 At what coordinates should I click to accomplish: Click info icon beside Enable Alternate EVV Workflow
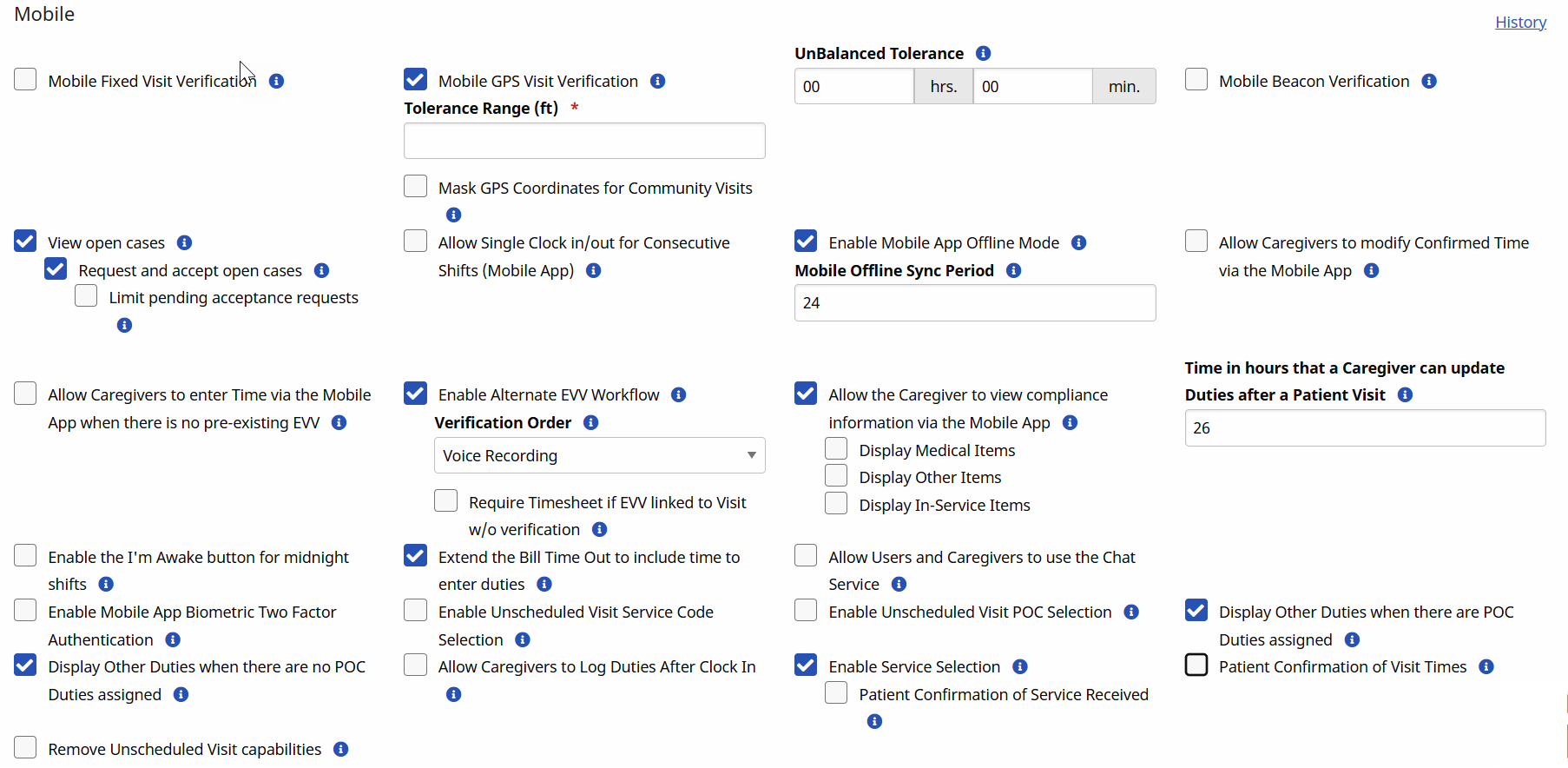679,394
